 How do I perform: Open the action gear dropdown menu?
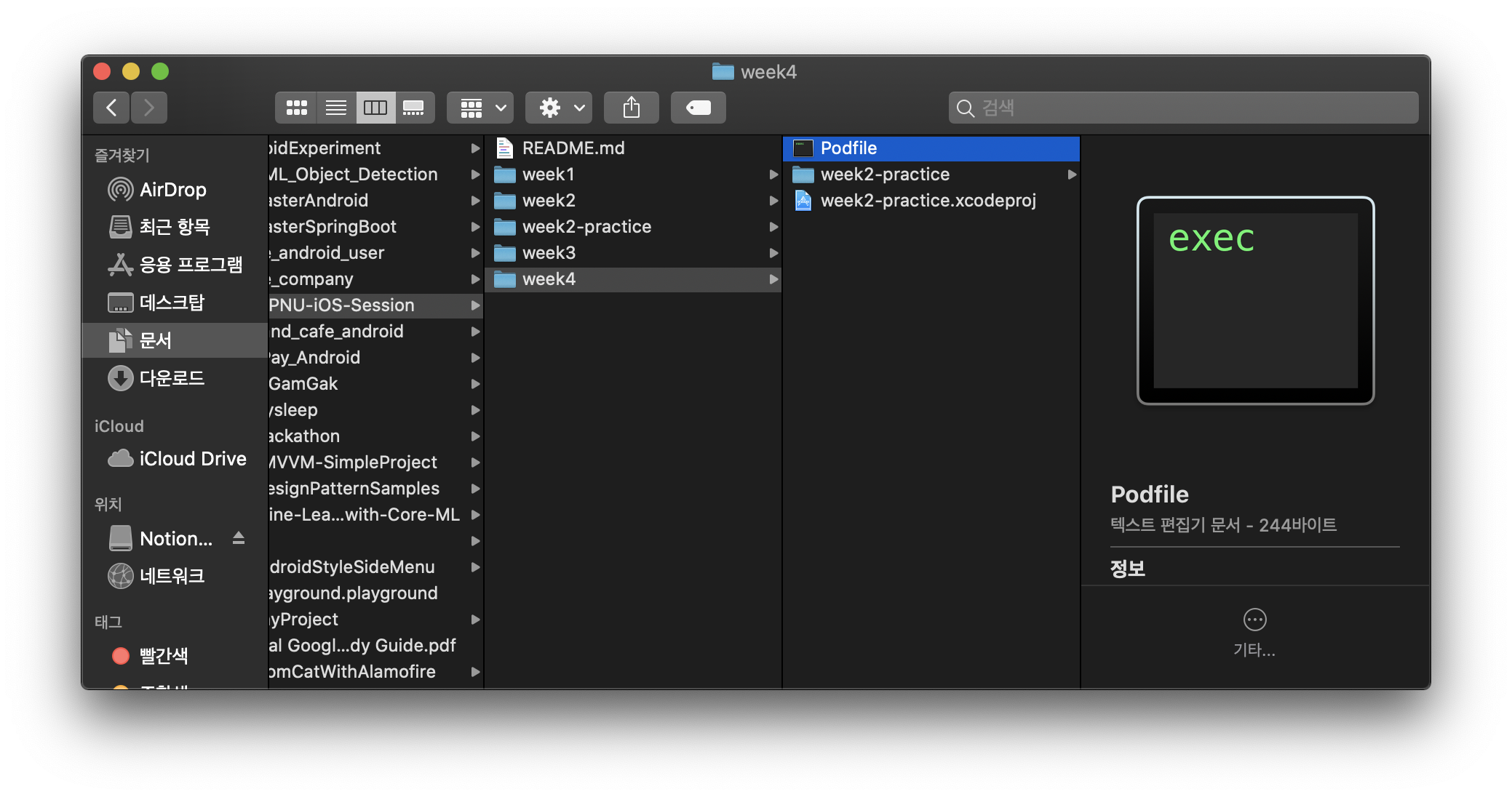pyautogui.click(x=559, y=108)
